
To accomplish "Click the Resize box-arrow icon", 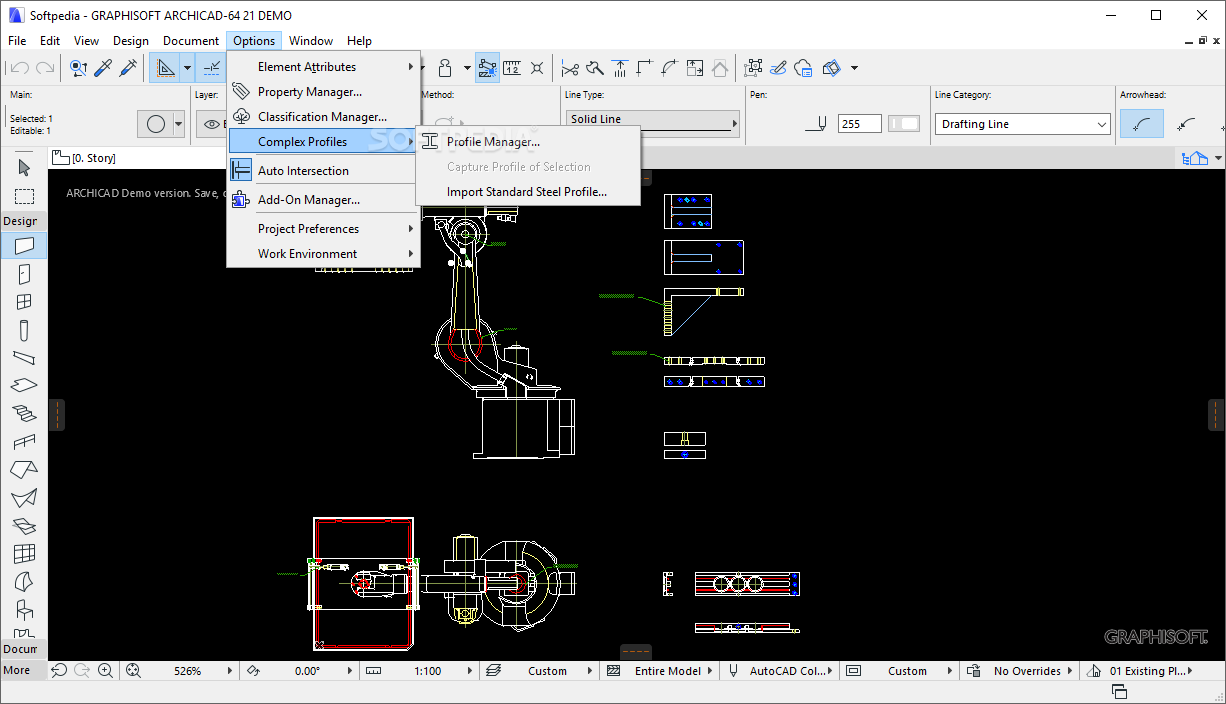I will [x=695, y=68].
